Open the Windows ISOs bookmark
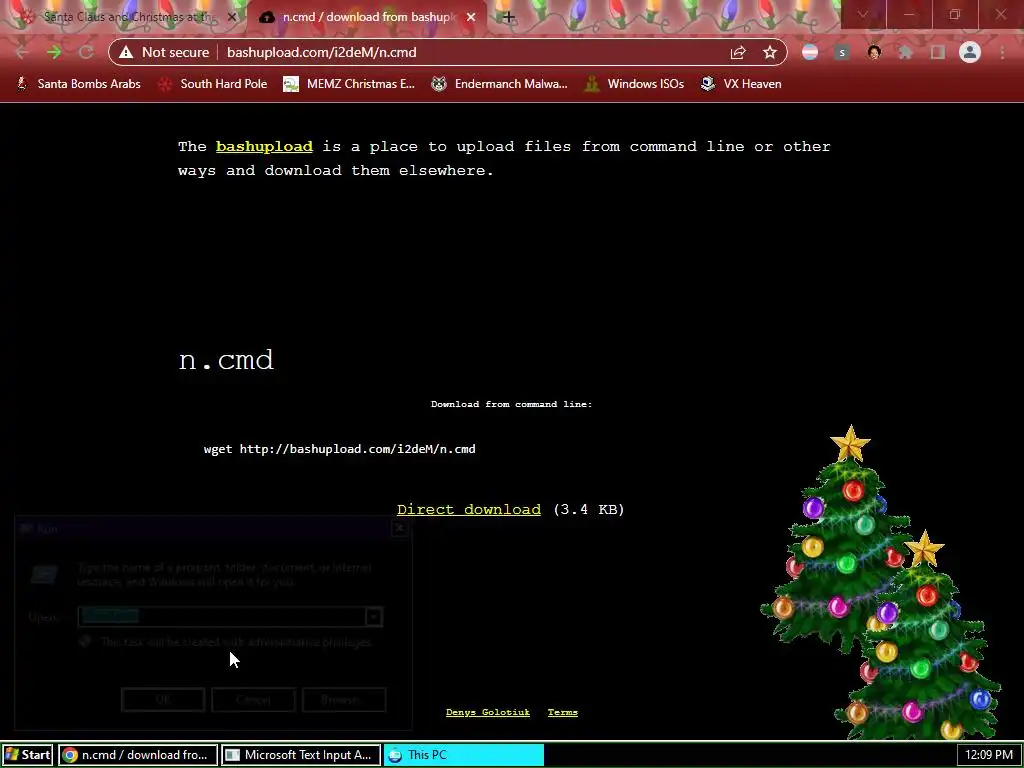 point(635,84)
